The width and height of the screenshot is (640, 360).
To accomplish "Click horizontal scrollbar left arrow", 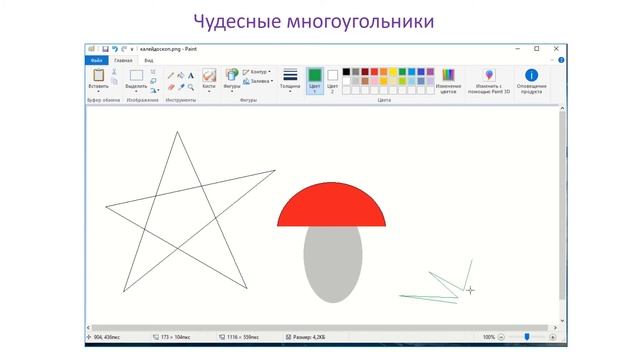I will [x=88, y=327].
